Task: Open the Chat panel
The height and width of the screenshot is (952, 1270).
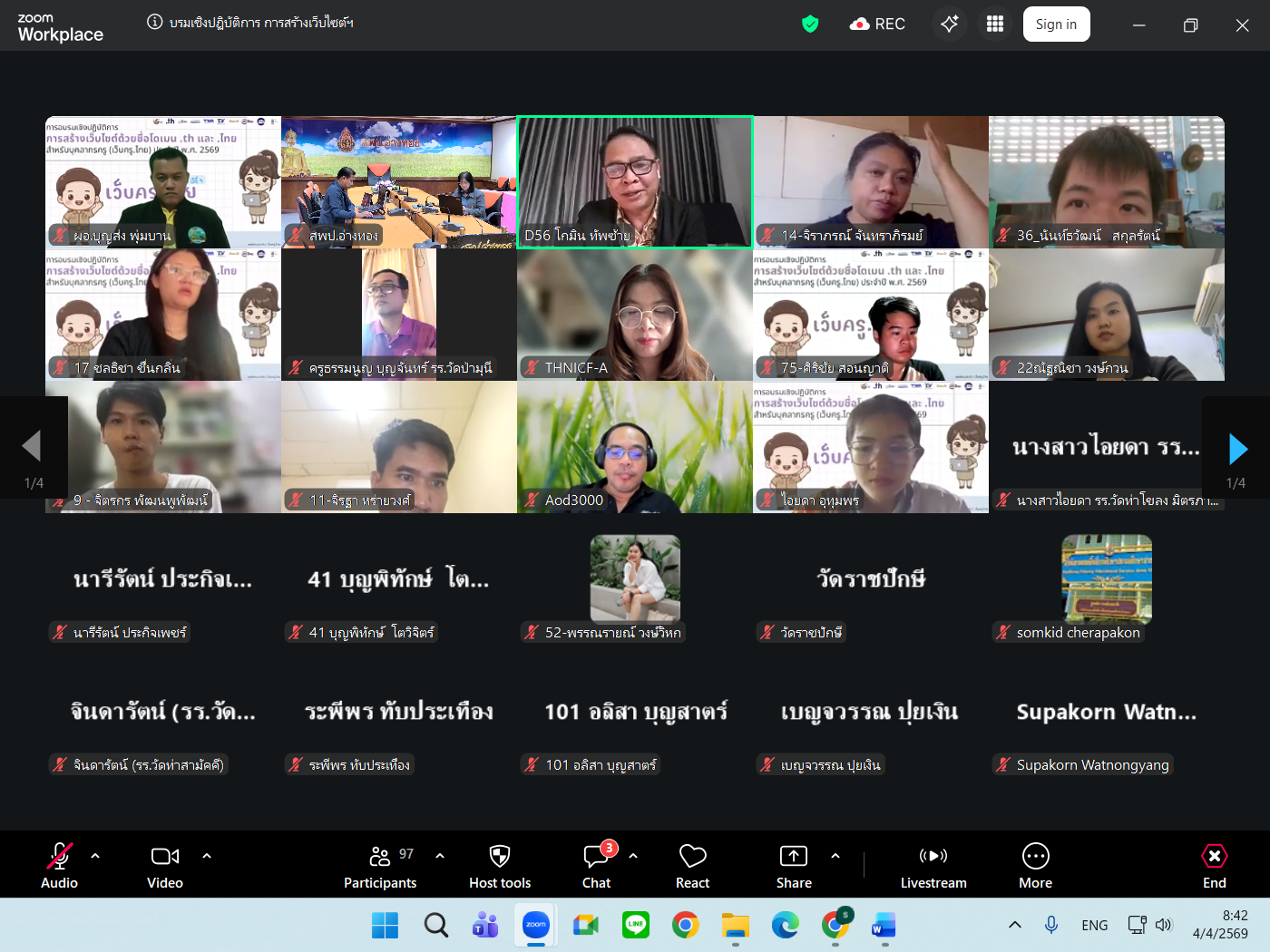Action: [x=596, y=866]
